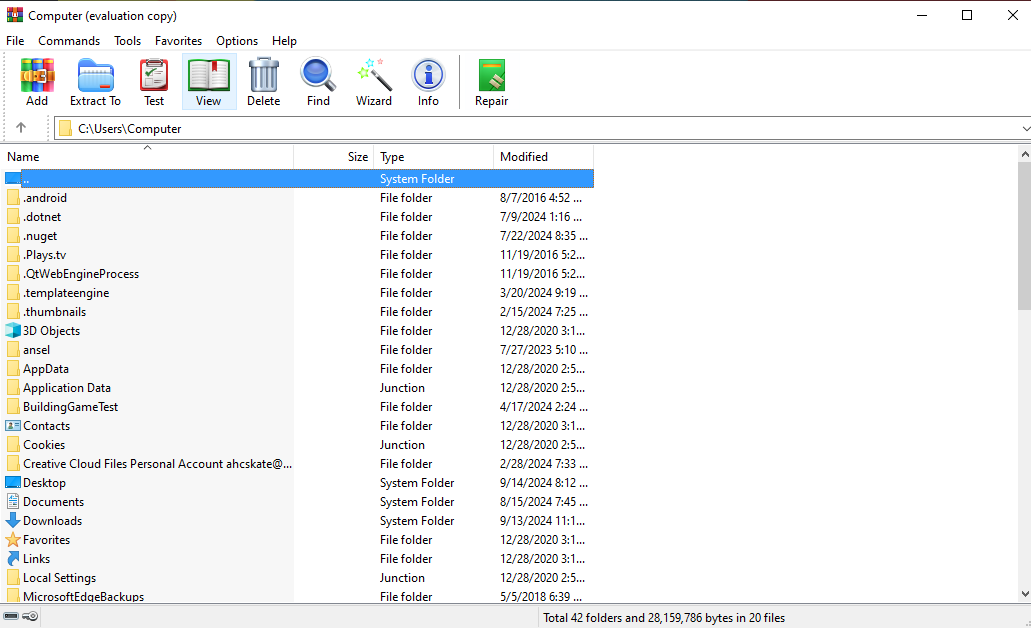Image resolution: width=1031 pixels, height=628 pixels.
Task: Maximize the Computer window
Action: click(967, 15)
